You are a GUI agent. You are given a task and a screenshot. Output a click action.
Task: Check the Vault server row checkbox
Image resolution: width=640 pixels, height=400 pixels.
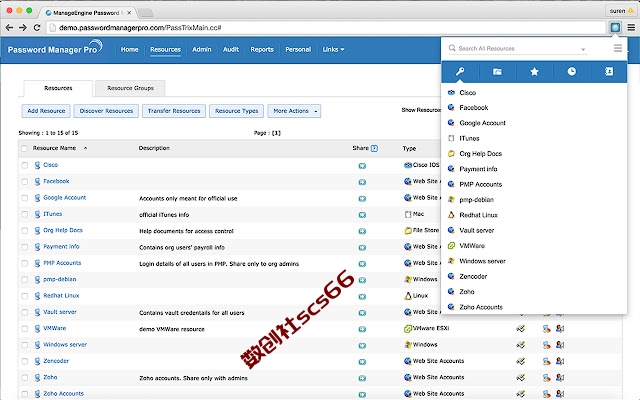(x=24, y=312)
